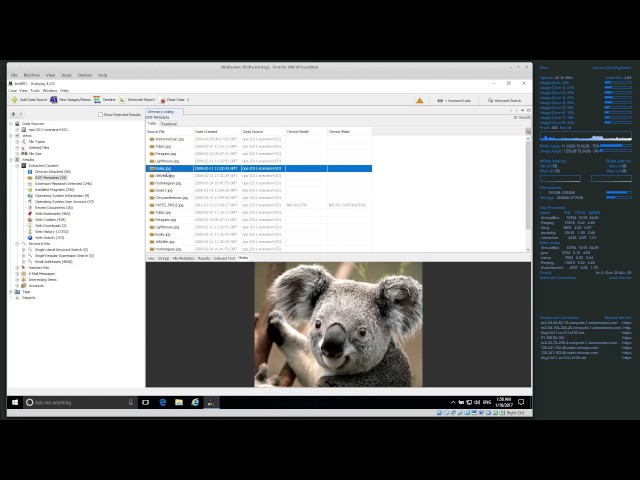Open the File Metadata tab
Viewport: 640px width, 480px height.
(183, 258)
